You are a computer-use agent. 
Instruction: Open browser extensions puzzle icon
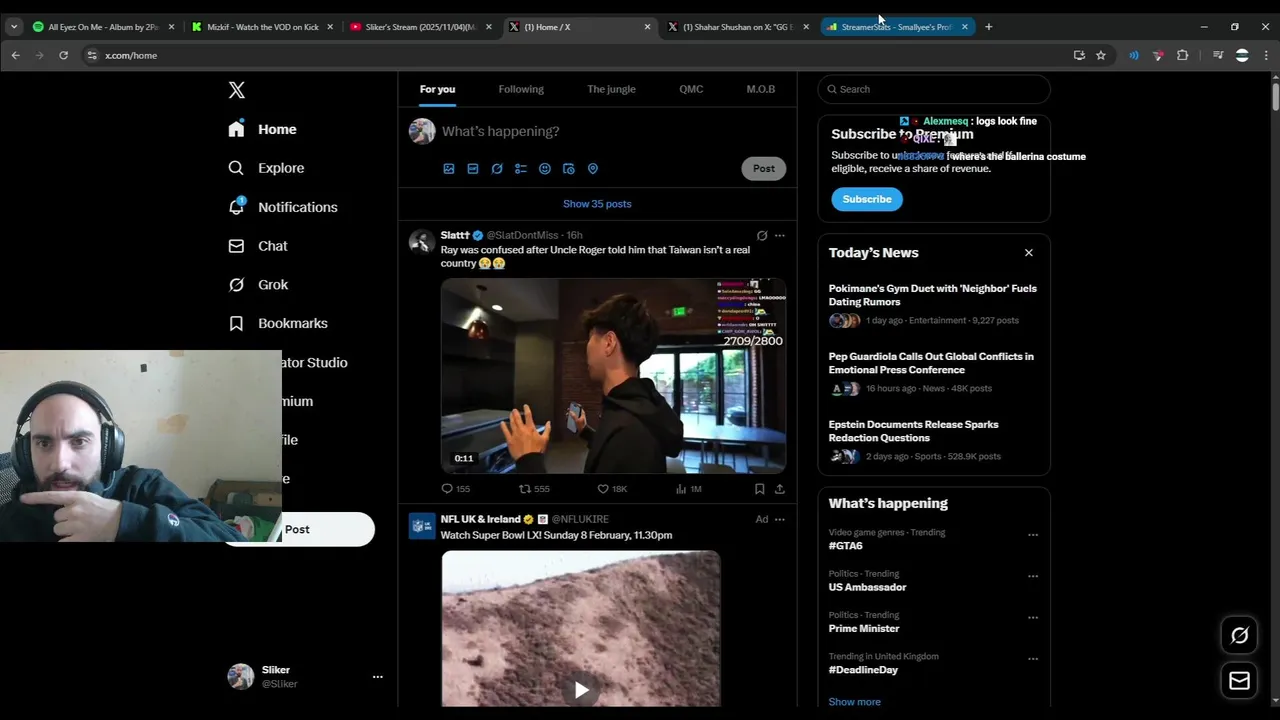tap(1182, 55)
